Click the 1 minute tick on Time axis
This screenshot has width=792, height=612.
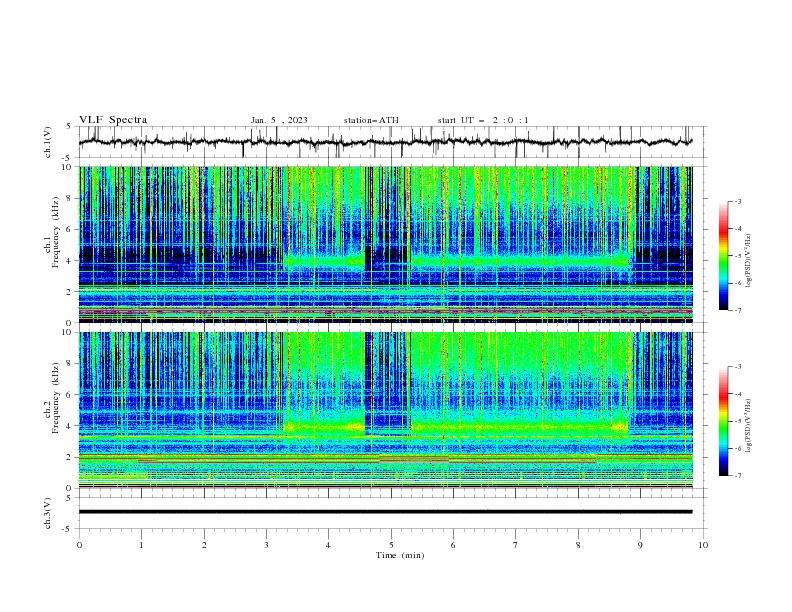(x=141, y=545)
